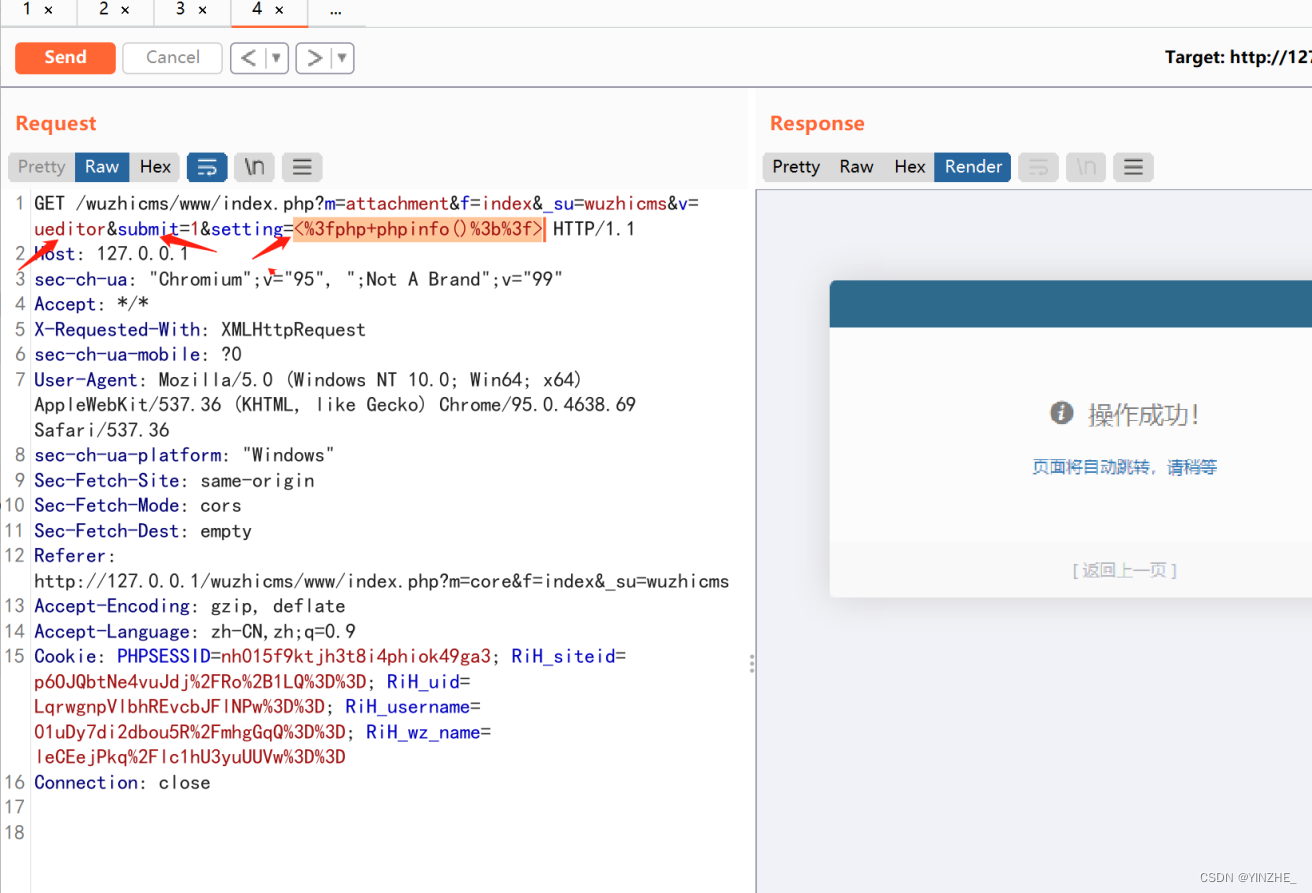Switch to Repeater tab 3
The image size is (1312, 893).
tap(180, 9)
